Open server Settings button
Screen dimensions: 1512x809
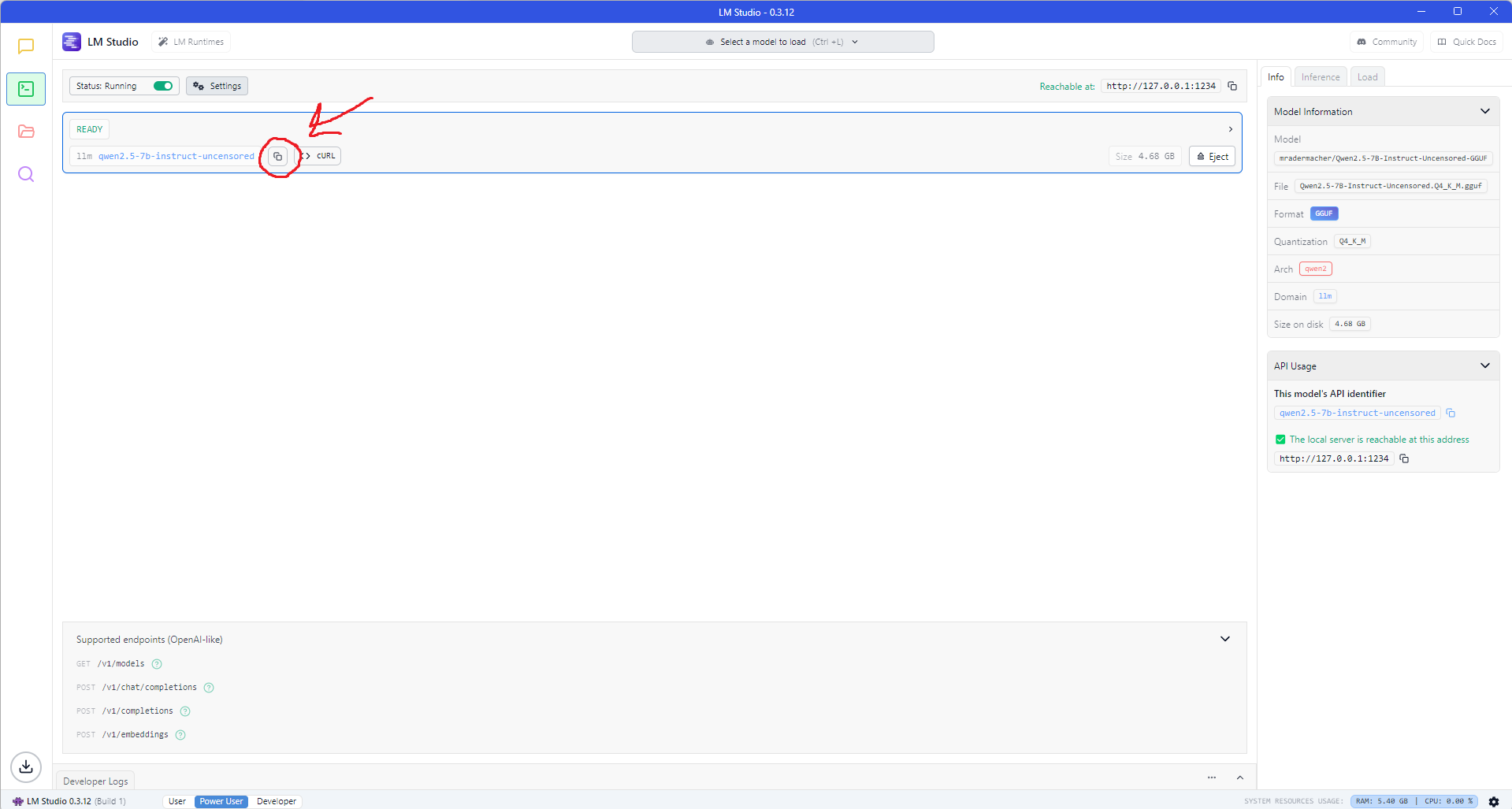[217, 86]
